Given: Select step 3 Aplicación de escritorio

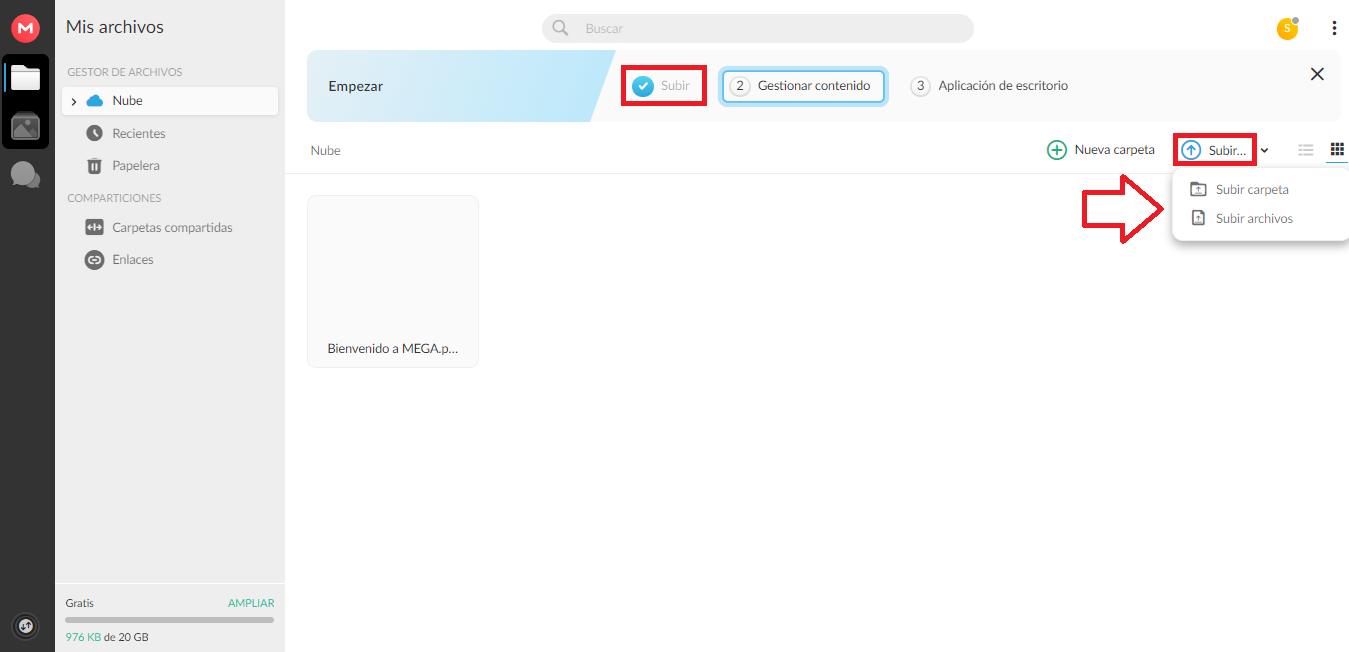Looking at the screenshot, I should pyautogui.click(x=990, y=86).
